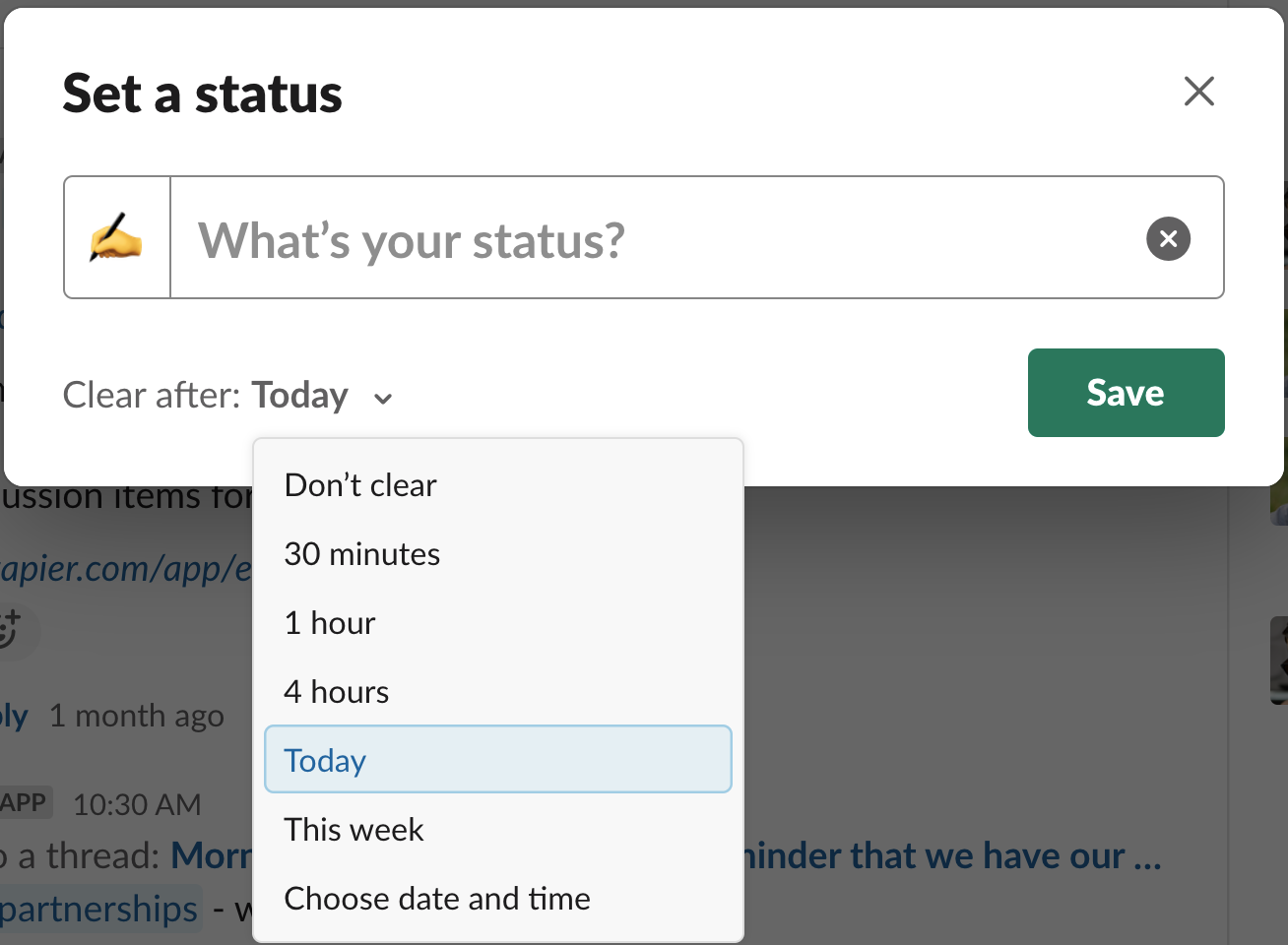Open the thread link ending "we have our …"

click(950, 856)
